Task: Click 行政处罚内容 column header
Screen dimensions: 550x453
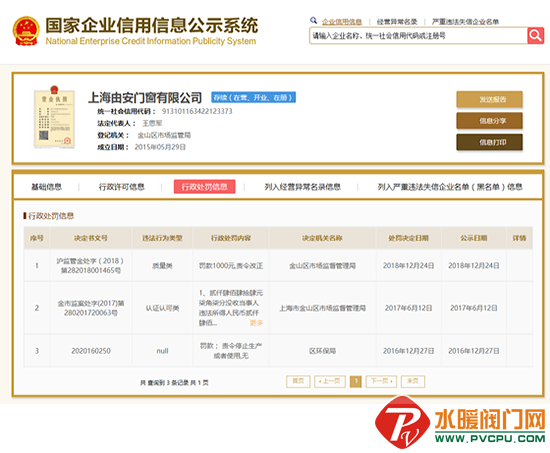Action: click(231, 238)
